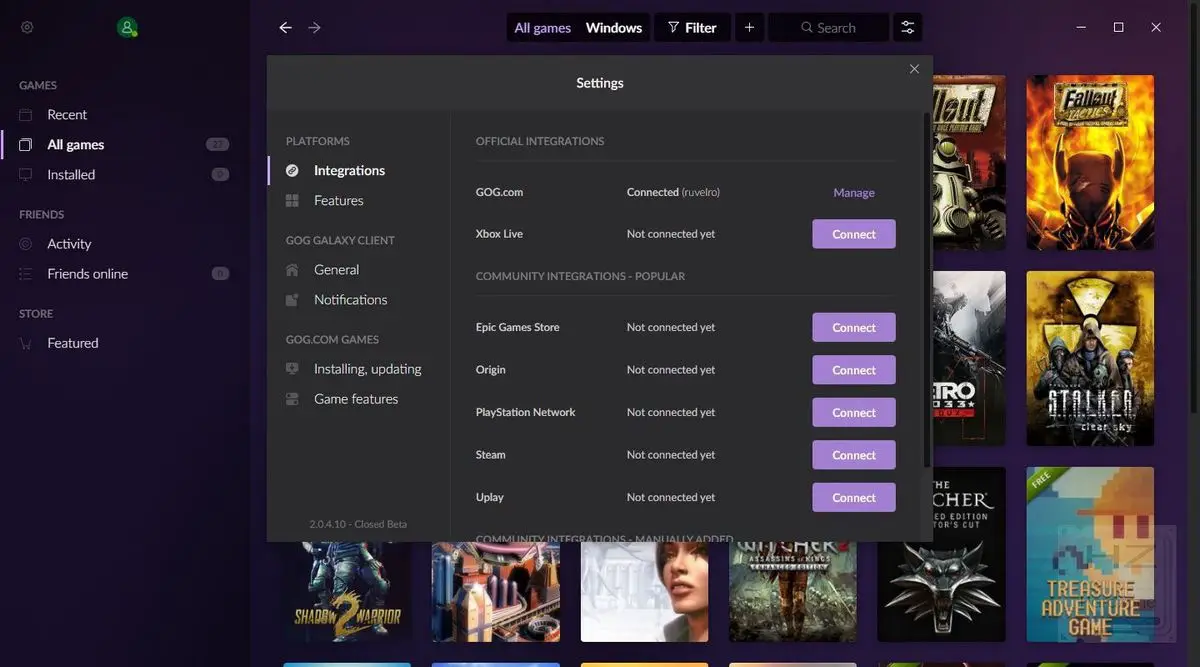Open The Witcher 2 Assassins of Kings cover
Viewport: 1200px width, 667px height.
tap(793, 592)
